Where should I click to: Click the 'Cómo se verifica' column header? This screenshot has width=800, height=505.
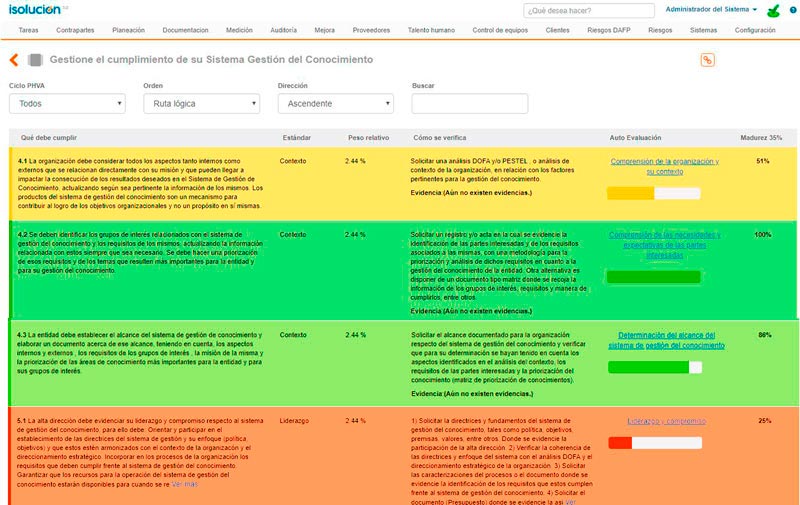pos(439,138)
